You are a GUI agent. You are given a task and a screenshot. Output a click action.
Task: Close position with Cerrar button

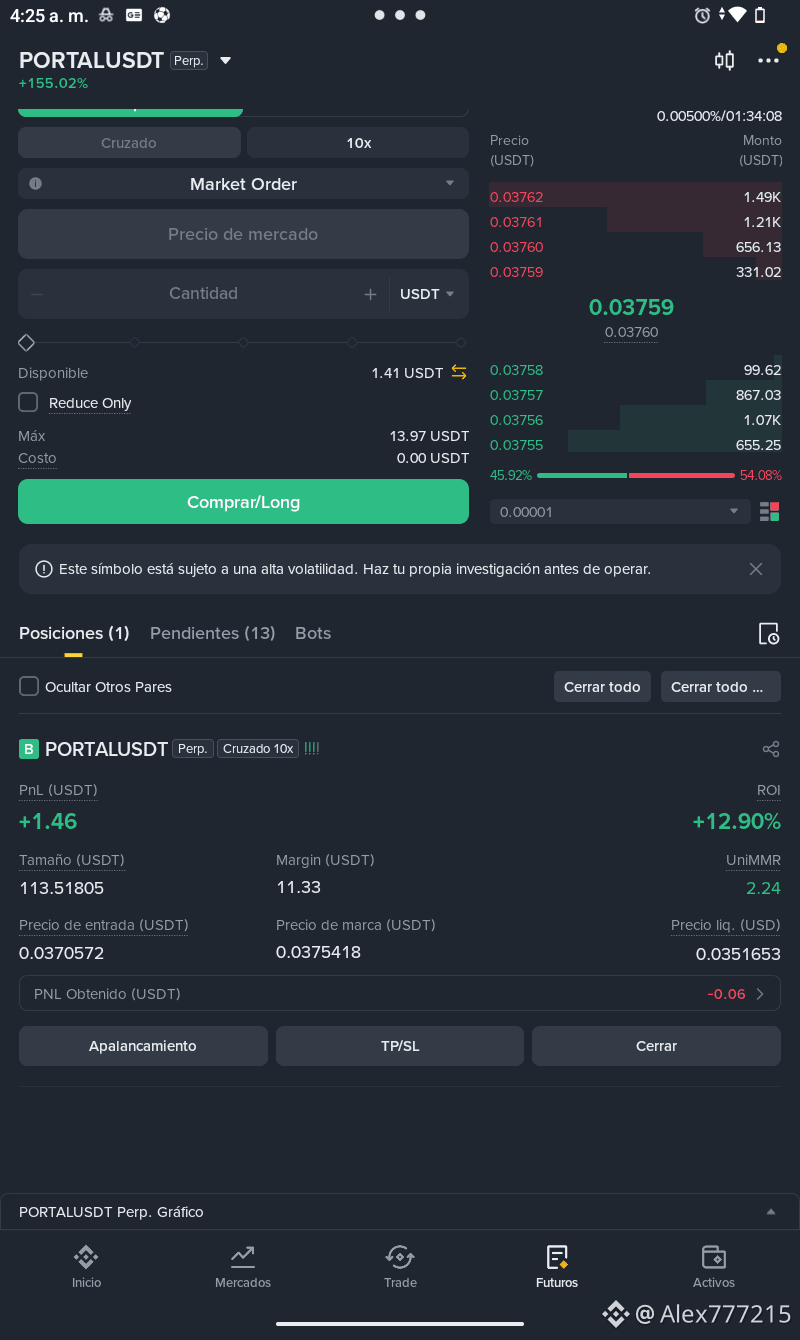coord(656,1046)
